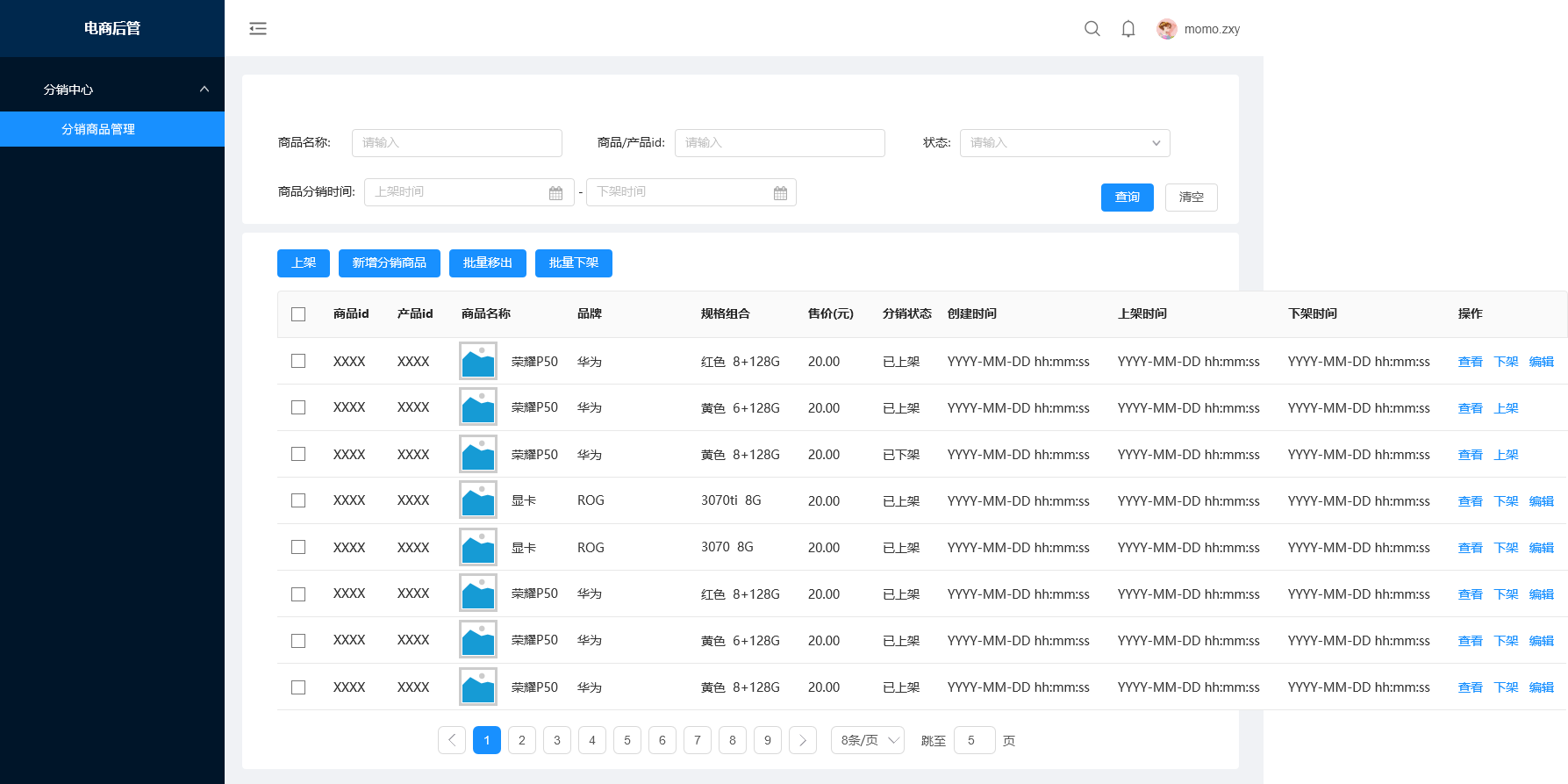1568x784 pixels.
Task: Focus the 商品/产品id input field
Action: tap(780, 143)
